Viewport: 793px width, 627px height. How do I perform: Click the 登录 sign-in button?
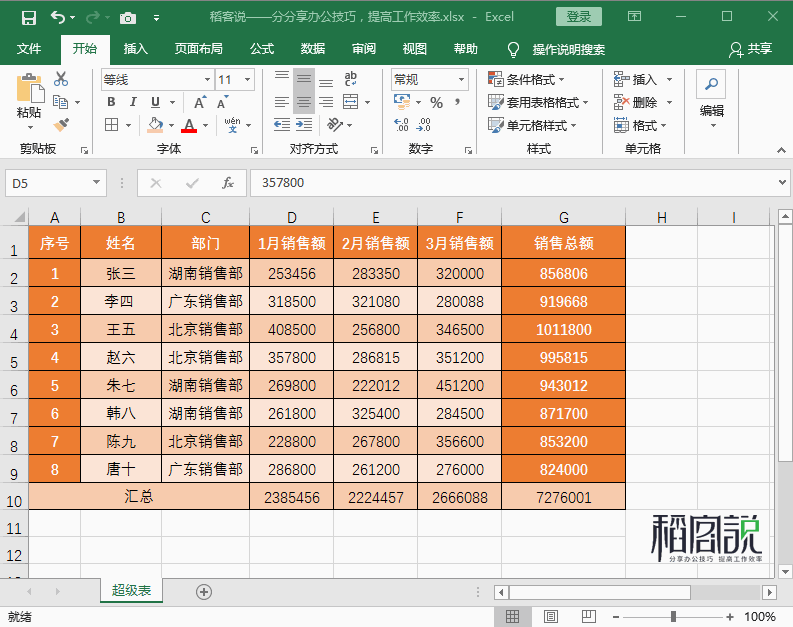(x=579, y=17)
